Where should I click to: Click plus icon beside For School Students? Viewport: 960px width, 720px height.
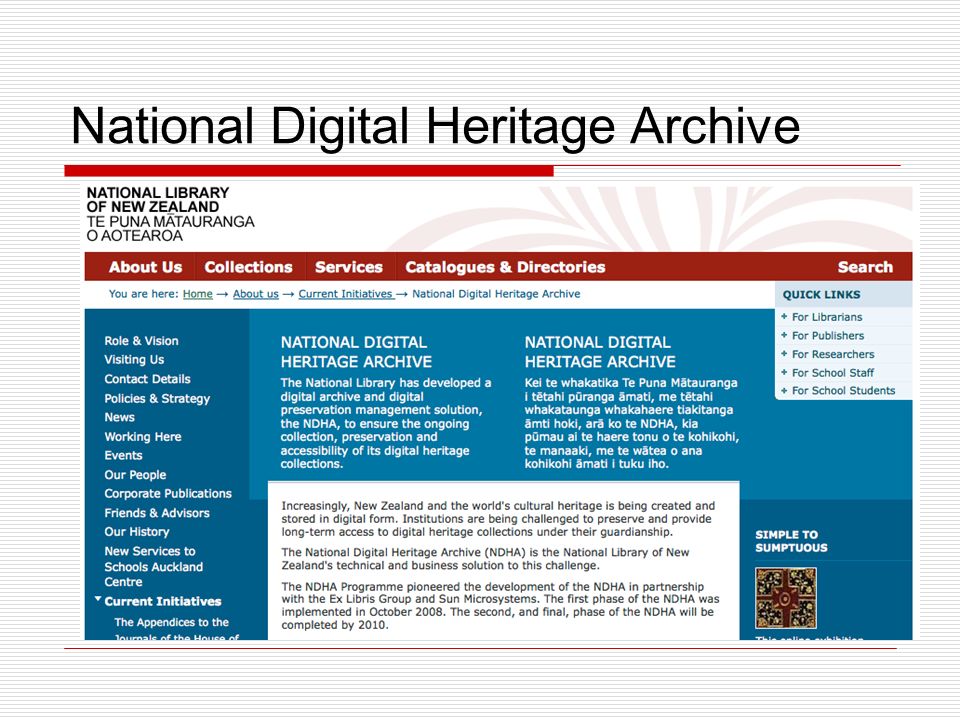pos(784,390)
